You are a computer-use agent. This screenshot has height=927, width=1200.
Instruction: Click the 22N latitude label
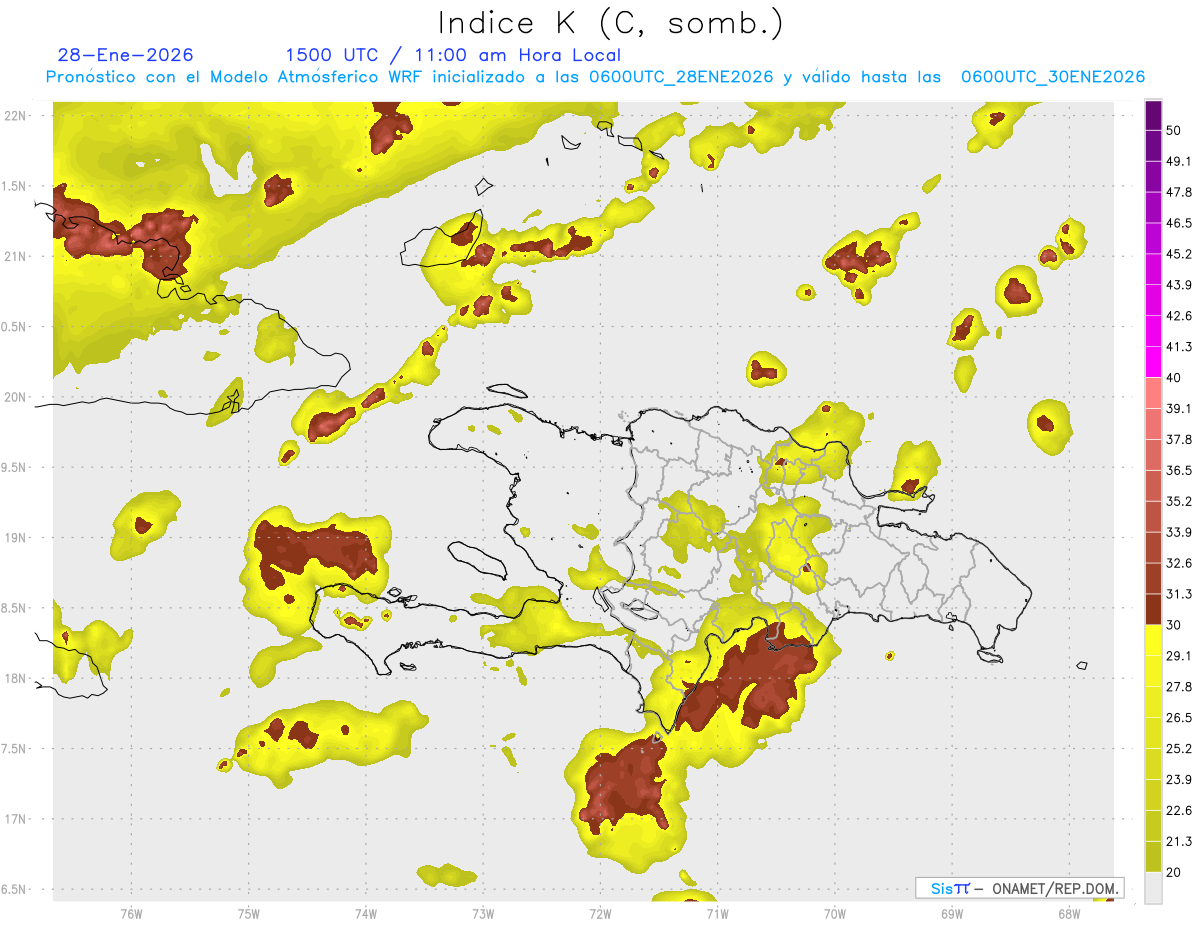[x=14, y=116]
